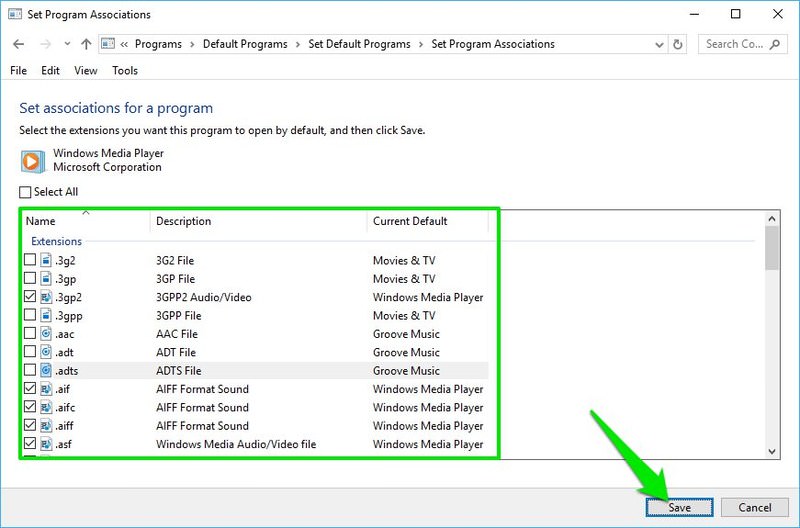Click the Cancel button

pyautogui.click(x=755, y=507)
